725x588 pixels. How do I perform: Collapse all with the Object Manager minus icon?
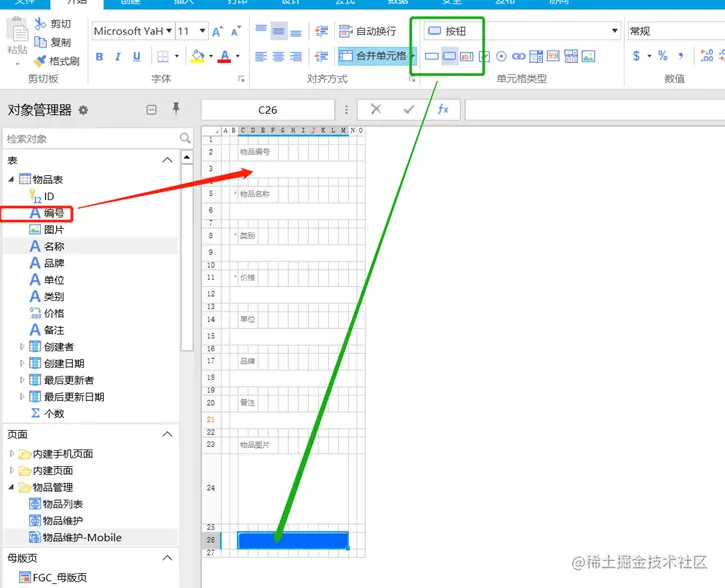pyautogui.click(x=151, y=110)
